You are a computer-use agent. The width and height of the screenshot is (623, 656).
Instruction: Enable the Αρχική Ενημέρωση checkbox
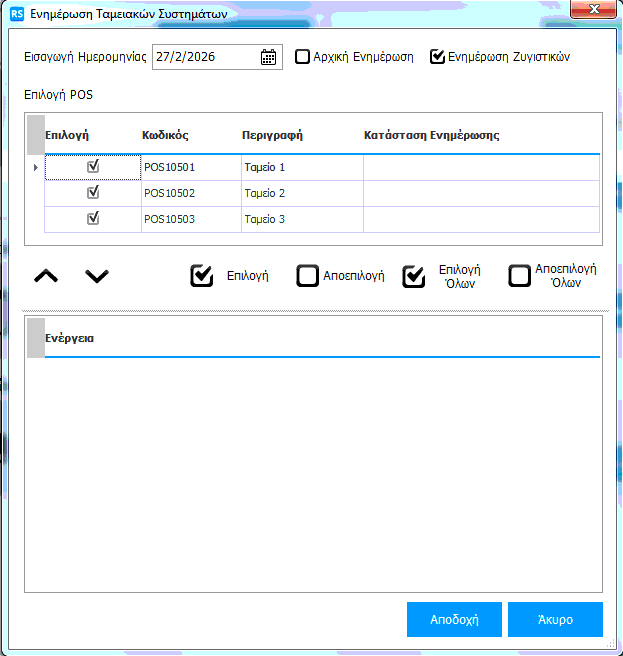(x=303, y=57)
